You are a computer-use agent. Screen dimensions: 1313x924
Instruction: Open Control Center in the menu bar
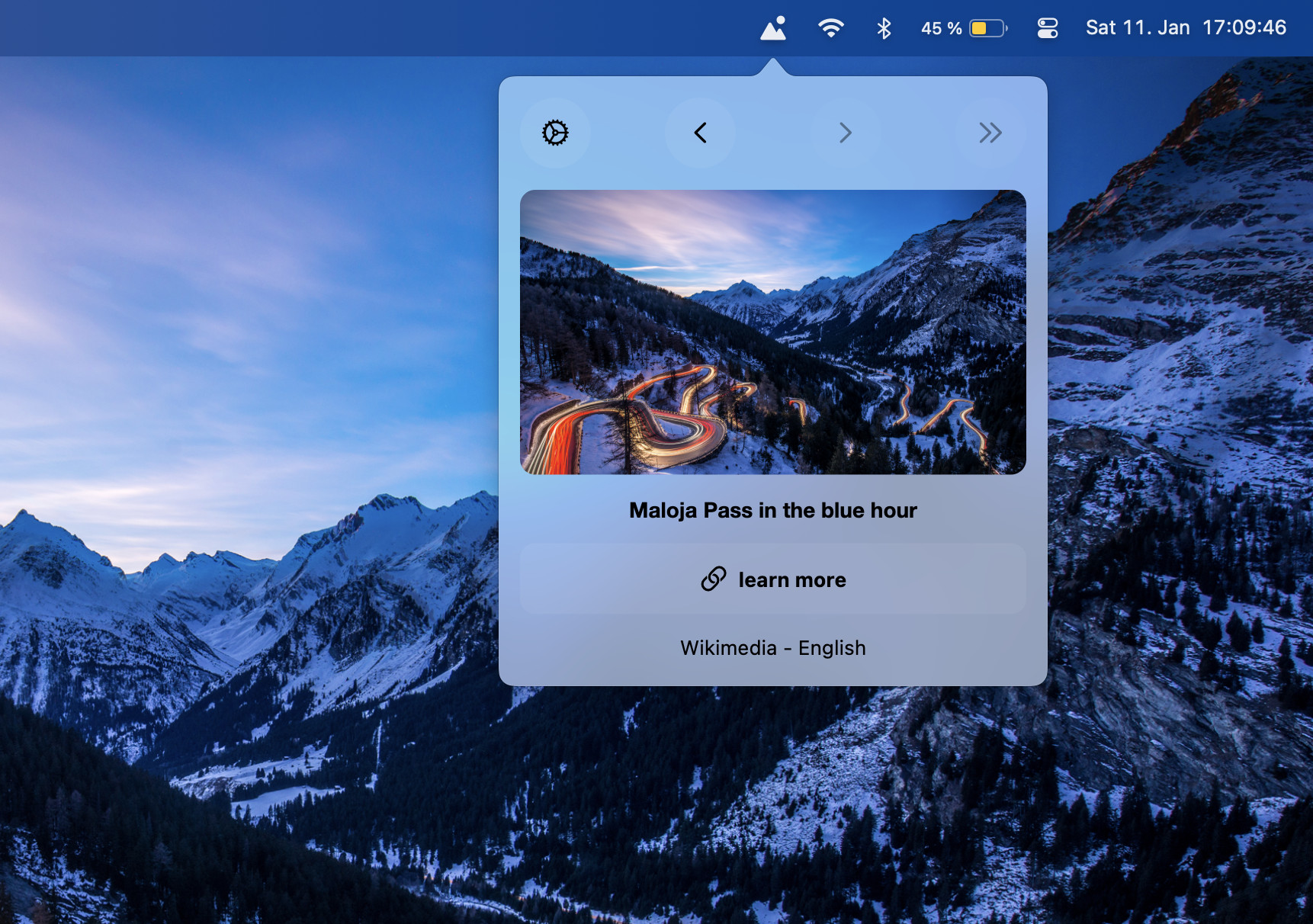pyautogui.click(x=1048, y=28)
